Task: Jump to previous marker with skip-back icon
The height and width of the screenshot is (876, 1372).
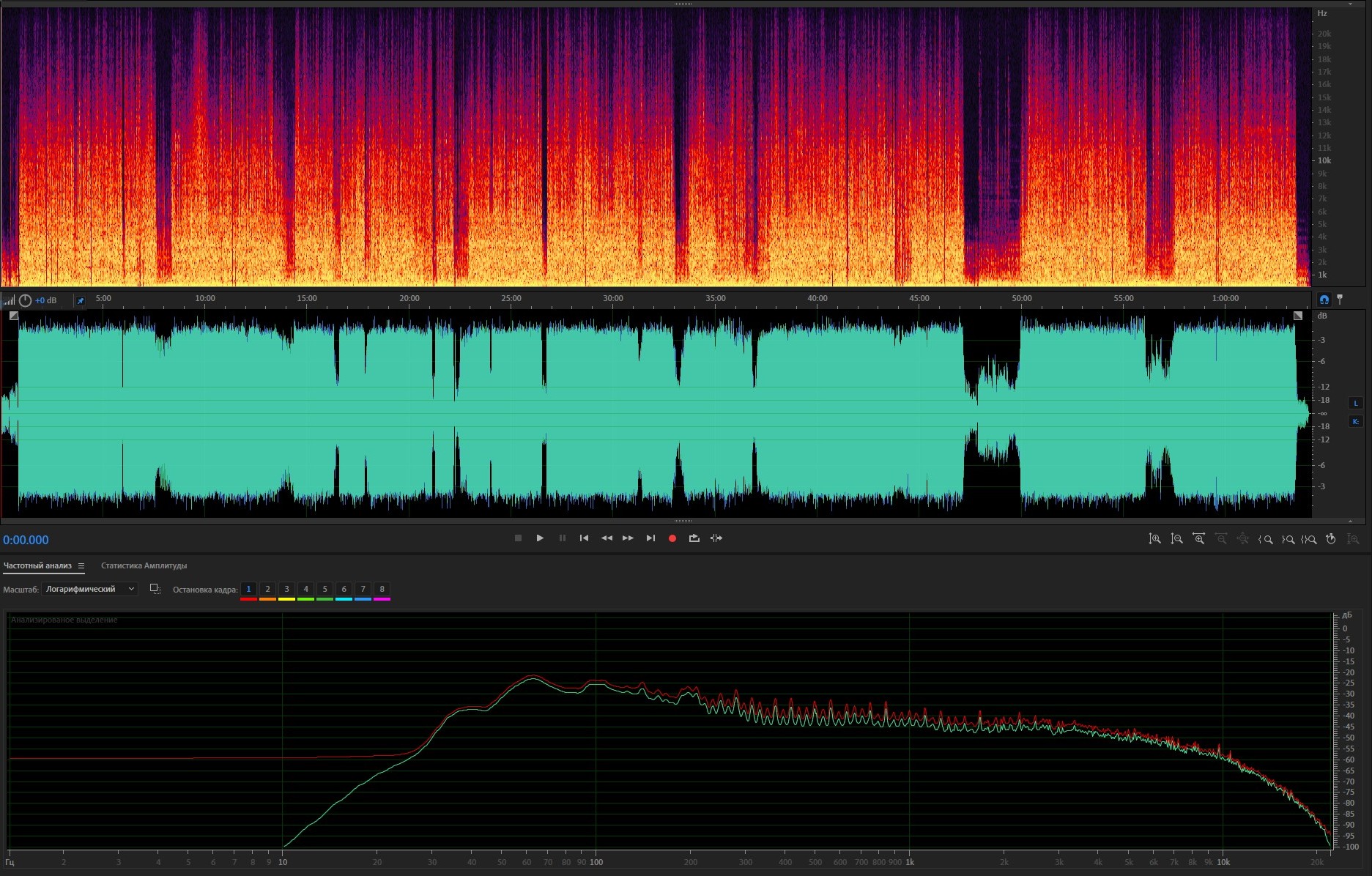Action: [x=584, y=538]
